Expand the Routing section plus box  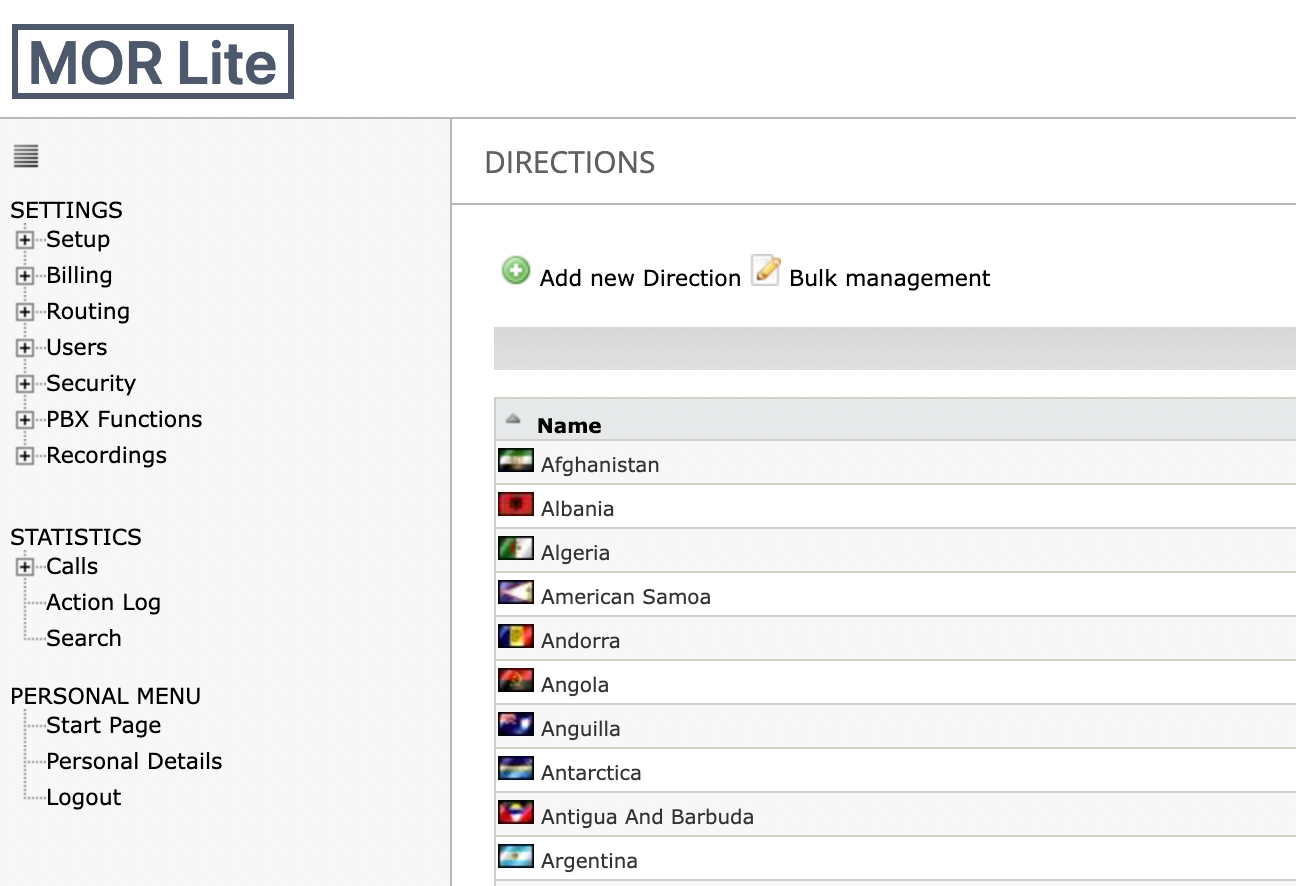click(x=25, y=312)
